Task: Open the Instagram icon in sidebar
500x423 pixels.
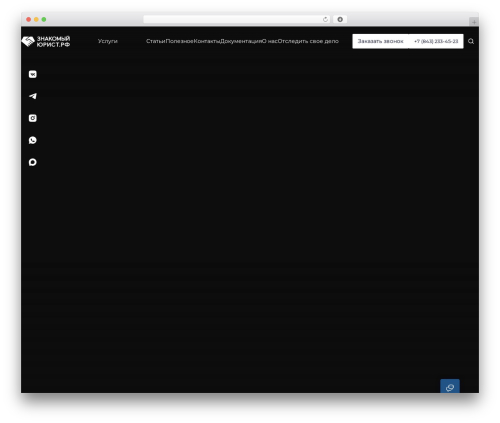Action: click(33, 118)
